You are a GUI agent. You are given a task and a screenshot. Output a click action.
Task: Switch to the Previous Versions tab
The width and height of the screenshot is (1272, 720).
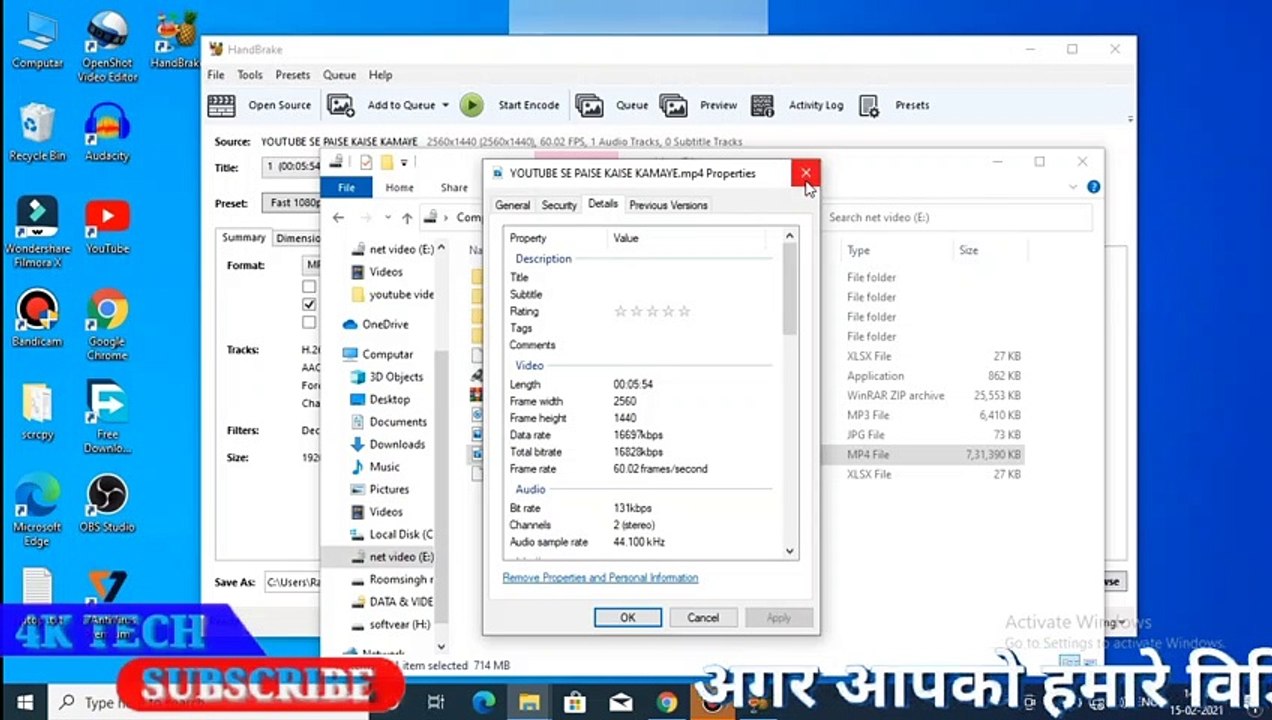(668, 205)
